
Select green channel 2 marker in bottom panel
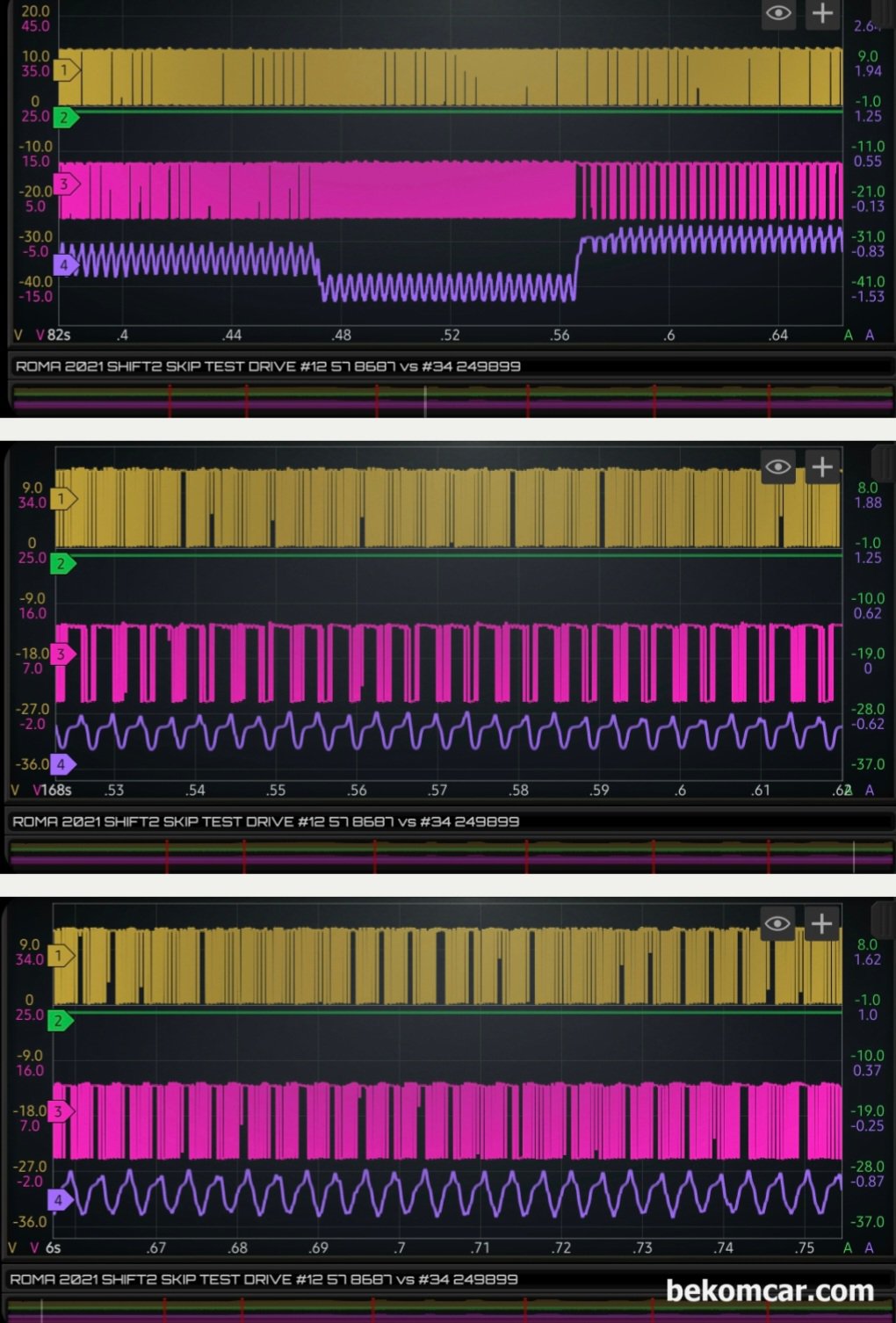61,1021
